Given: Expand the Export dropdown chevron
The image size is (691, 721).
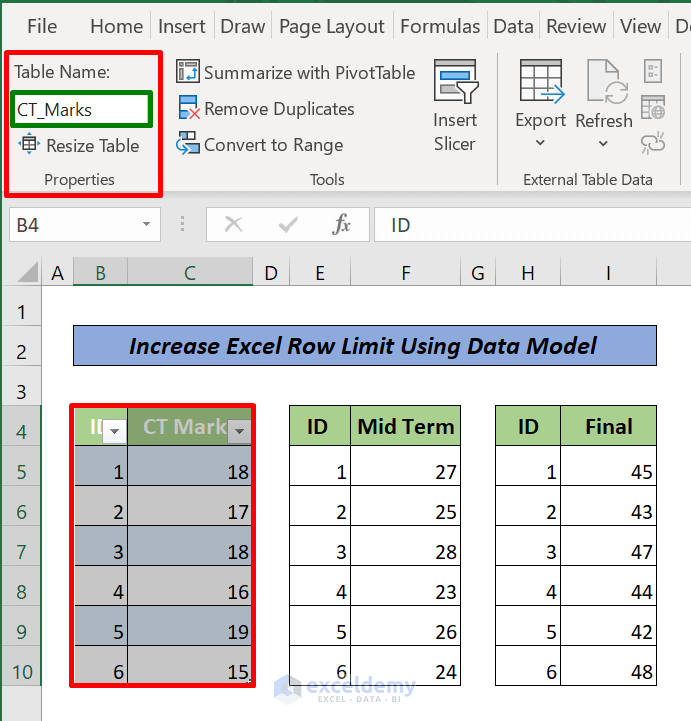Looking at the screenshot, I should [541, 143].
